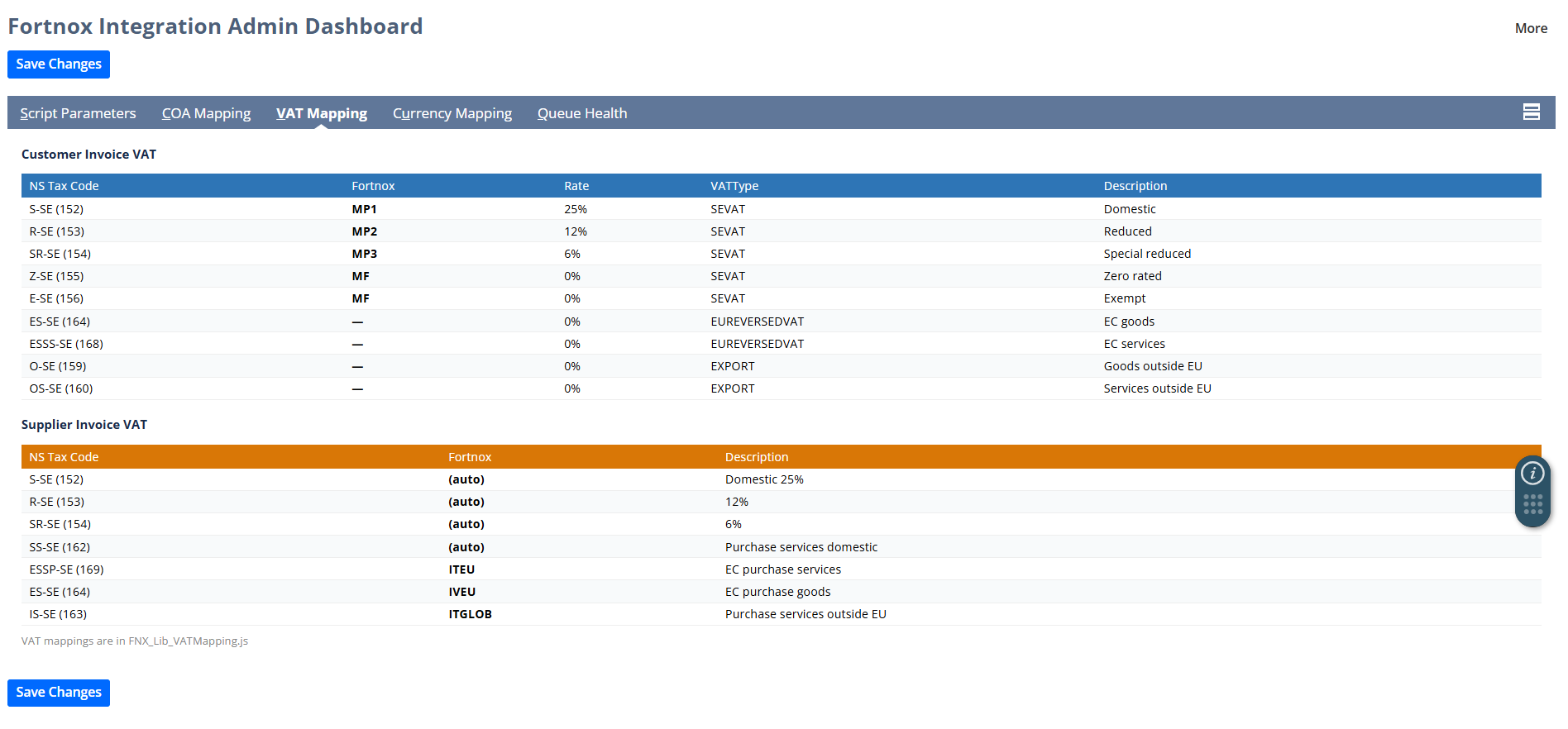Click the Customer Invoice VAT section heading
This screenshot has height=729, width=1568.
pyautogui.click(x=88, y=155)
